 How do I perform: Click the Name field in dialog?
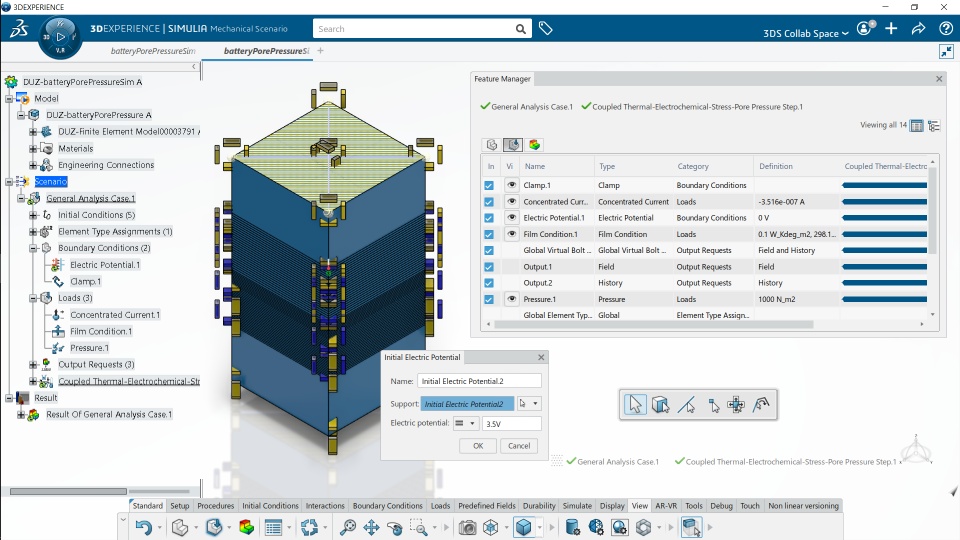pyautogui.click(x=479, y=381)
